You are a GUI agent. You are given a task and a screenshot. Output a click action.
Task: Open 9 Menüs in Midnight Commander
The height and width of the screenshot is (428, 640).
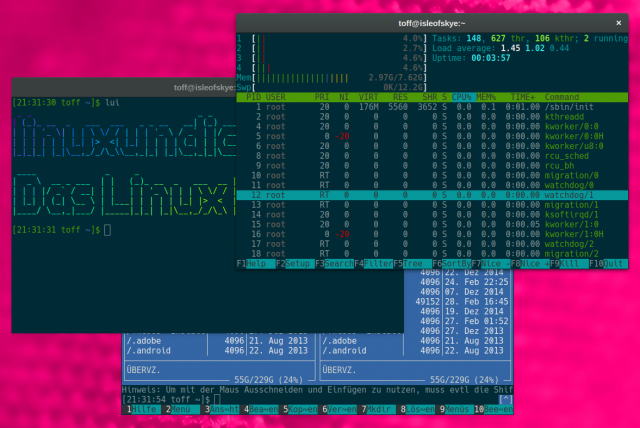(x=455, y=409)
